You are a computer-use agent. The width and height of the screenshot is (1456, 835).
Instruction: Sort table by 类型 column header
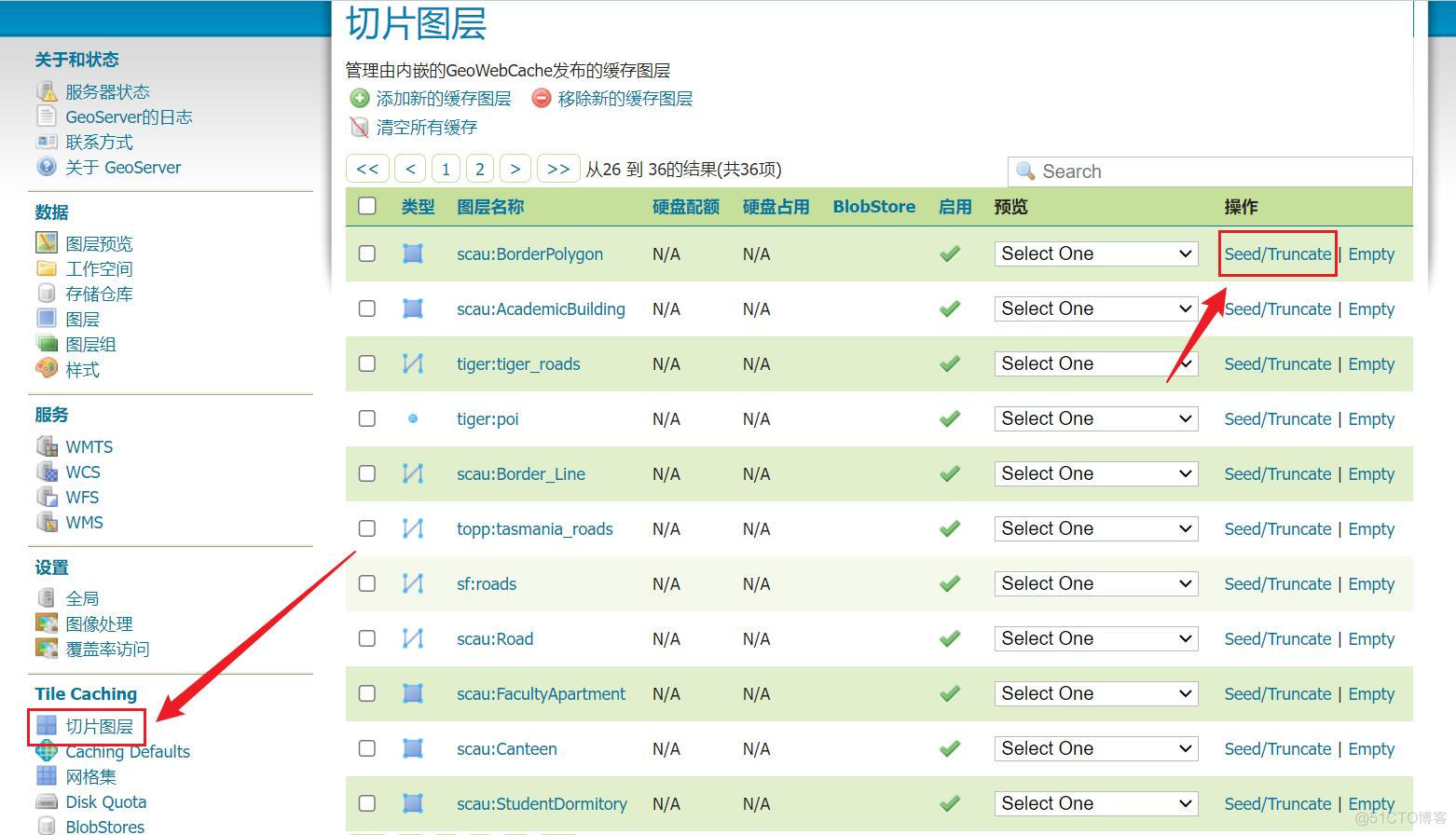point(419,207)
